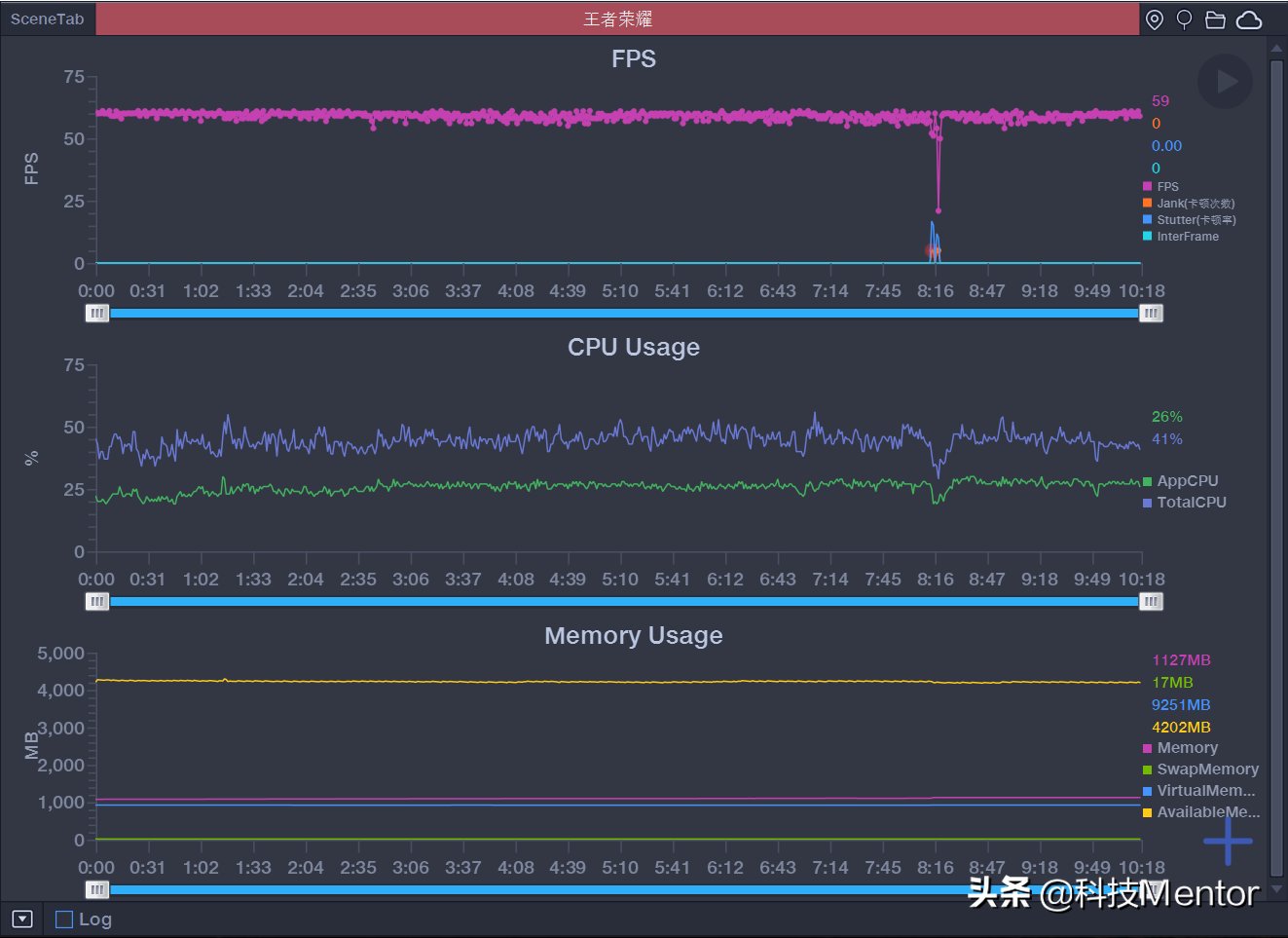
Task: Click the 17MB swap memory value
Action: click(x=1172, y=682)
